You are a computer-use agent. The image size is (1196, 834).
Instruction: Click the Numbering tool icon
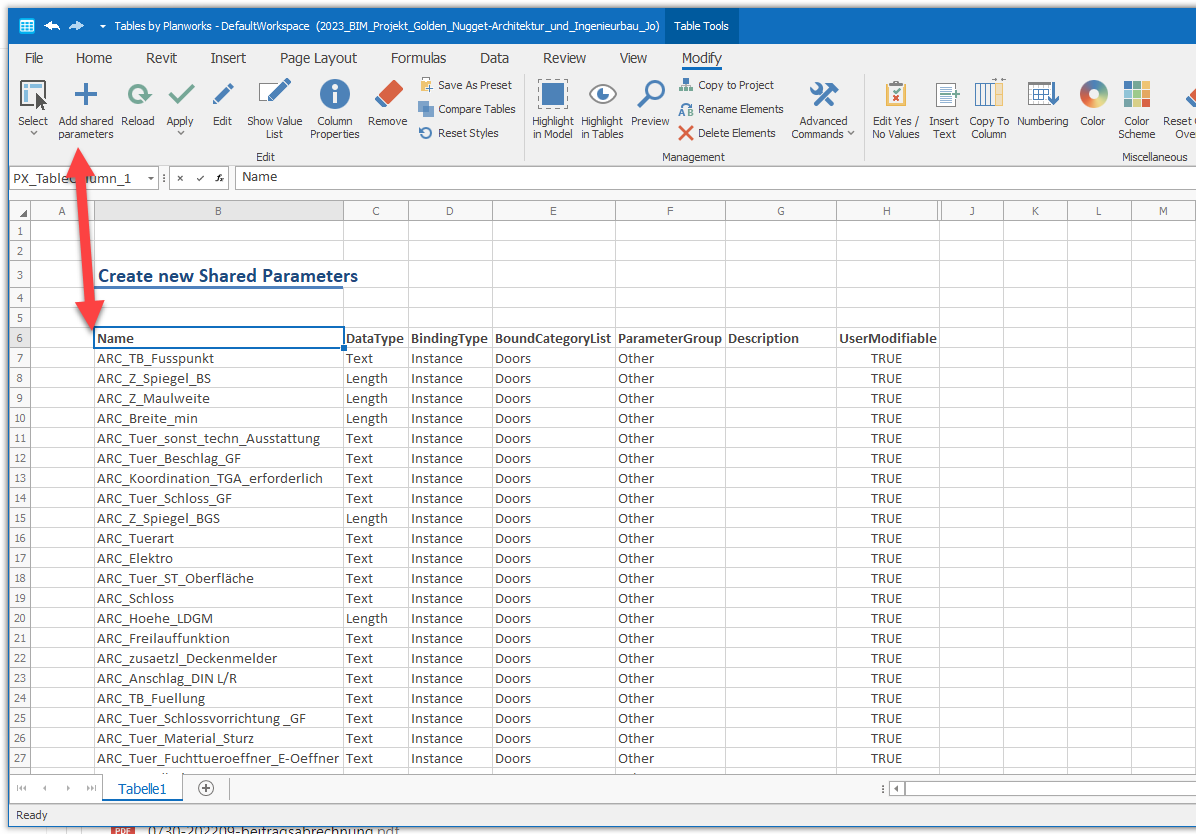[1043, 96]
